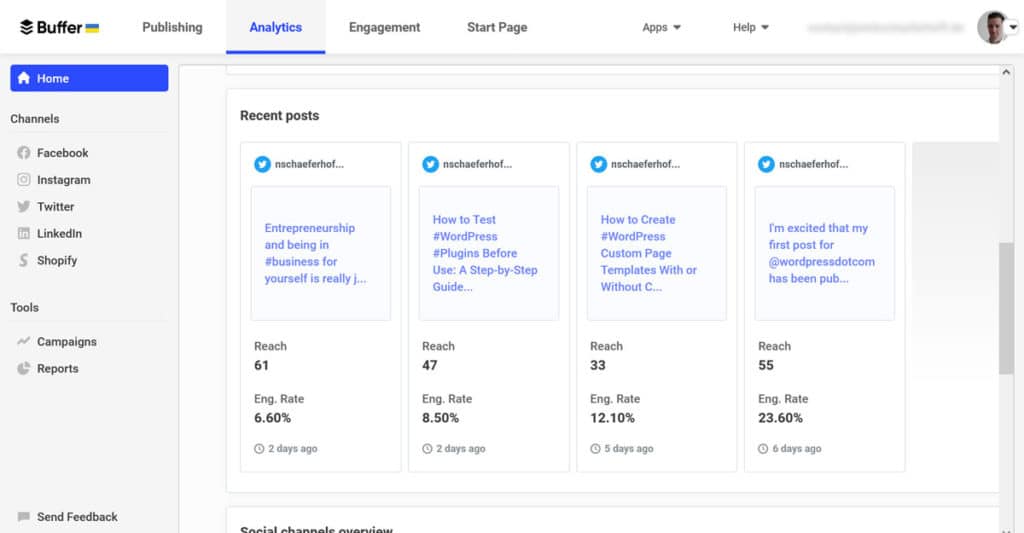Click the Home button in sidebar
This screenshot has width=1024, height=533.
(89, 78)
